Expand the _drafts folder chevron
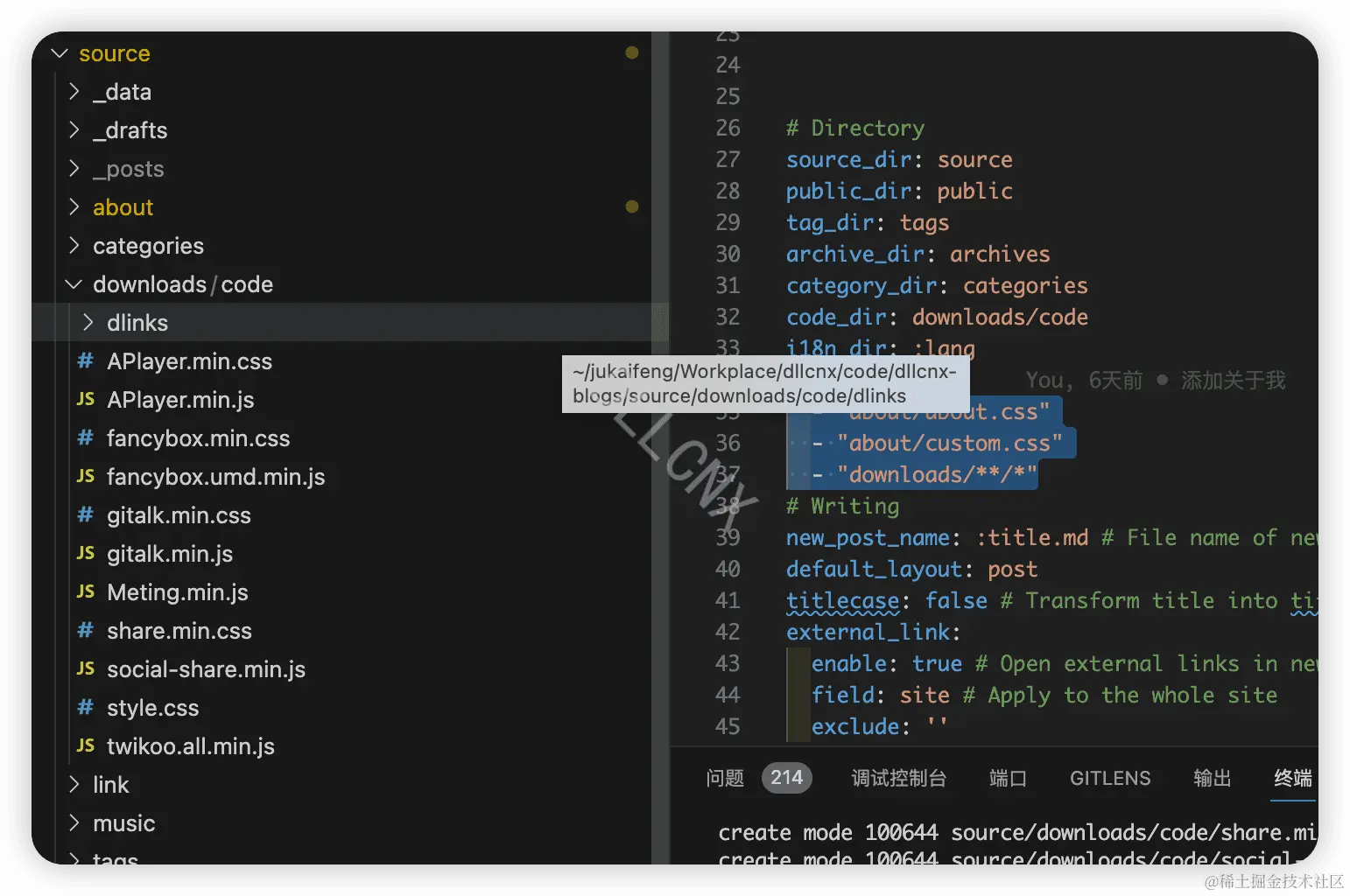This screenshot has width=1350, height=896. (74, 130)
